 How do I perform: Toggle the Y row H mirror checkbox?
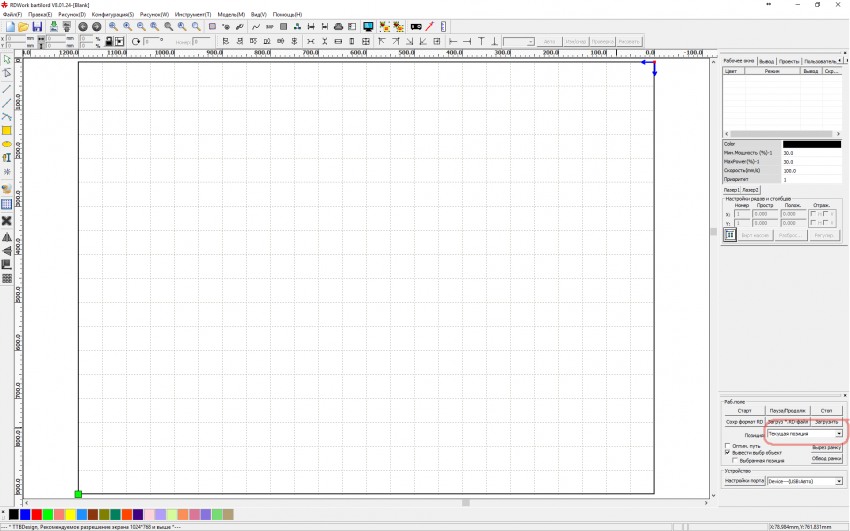point(813,223)
